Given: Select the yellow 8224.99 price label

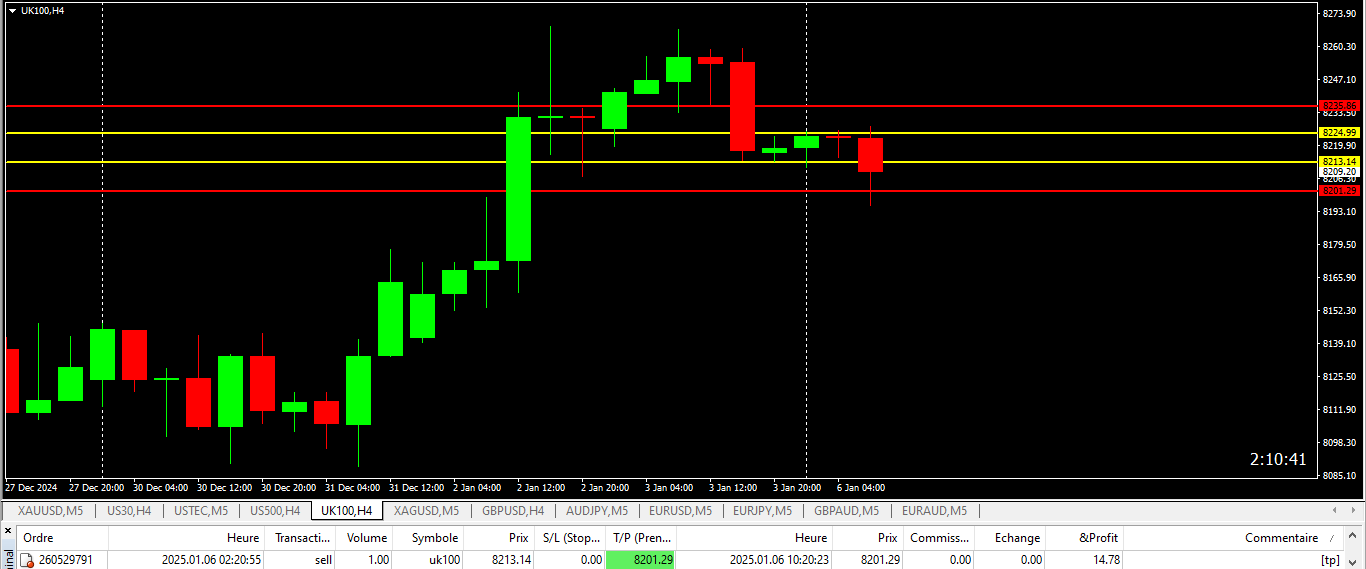Looking at the screenshot, I should (x=1339, y=132).
